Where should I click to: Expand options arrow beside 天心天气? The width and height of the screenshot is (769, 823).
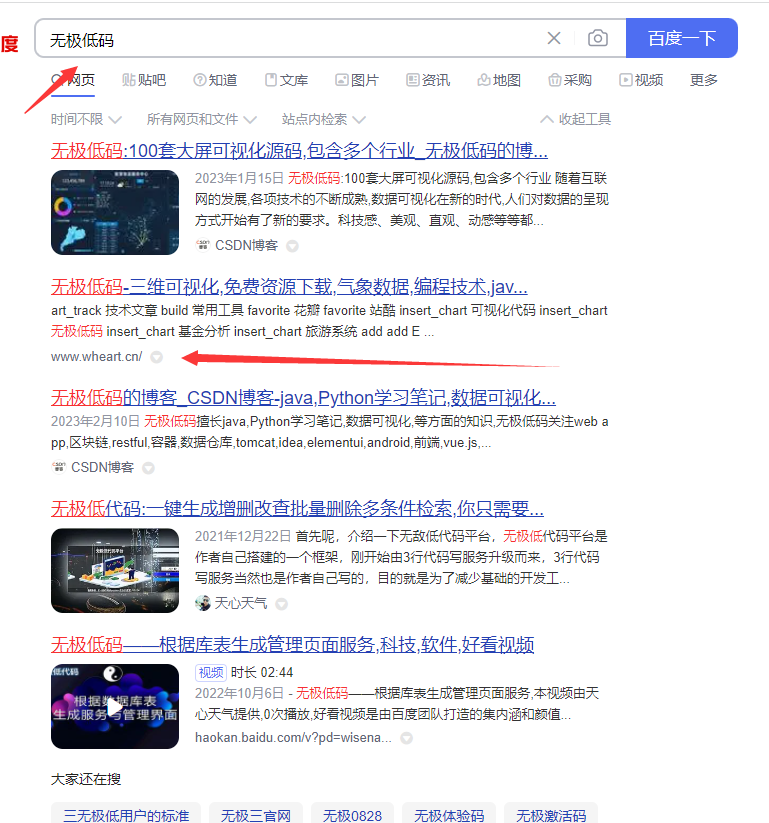(x=282, y=604)
